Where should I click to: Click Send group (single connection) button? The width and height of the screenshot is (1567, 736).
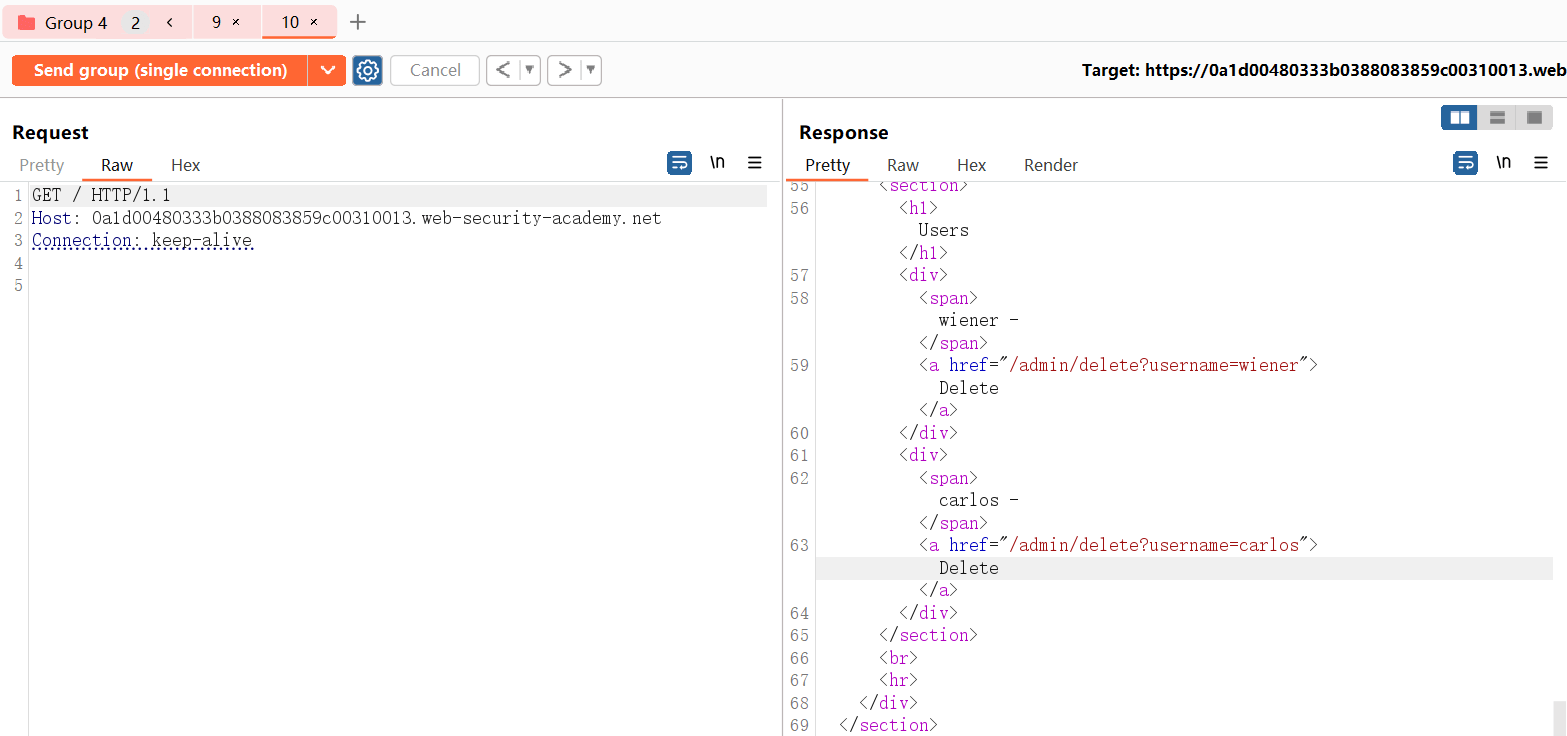click(x=160, y=70)
